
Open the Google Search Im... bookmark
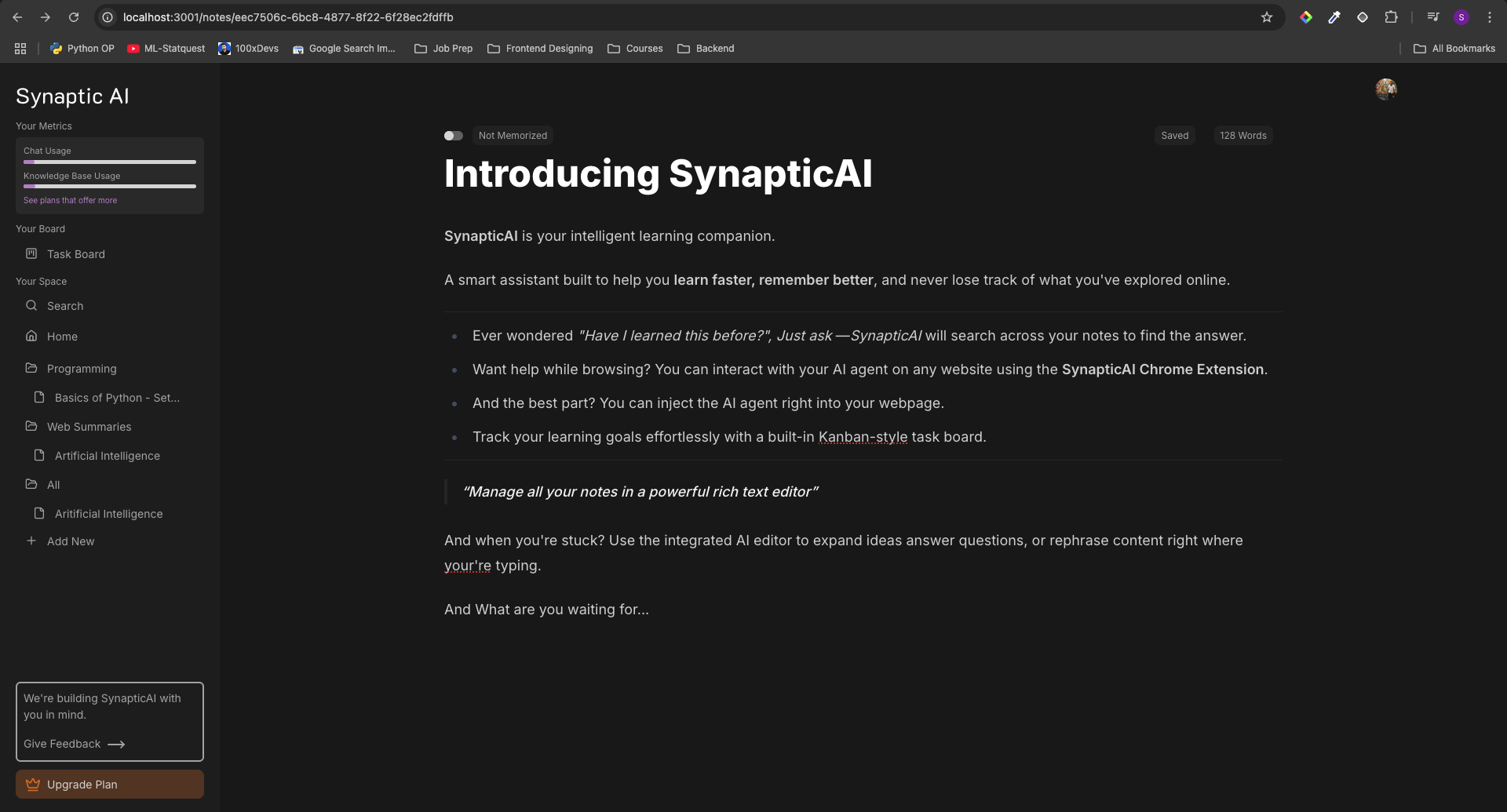click(x=344, y=49)
